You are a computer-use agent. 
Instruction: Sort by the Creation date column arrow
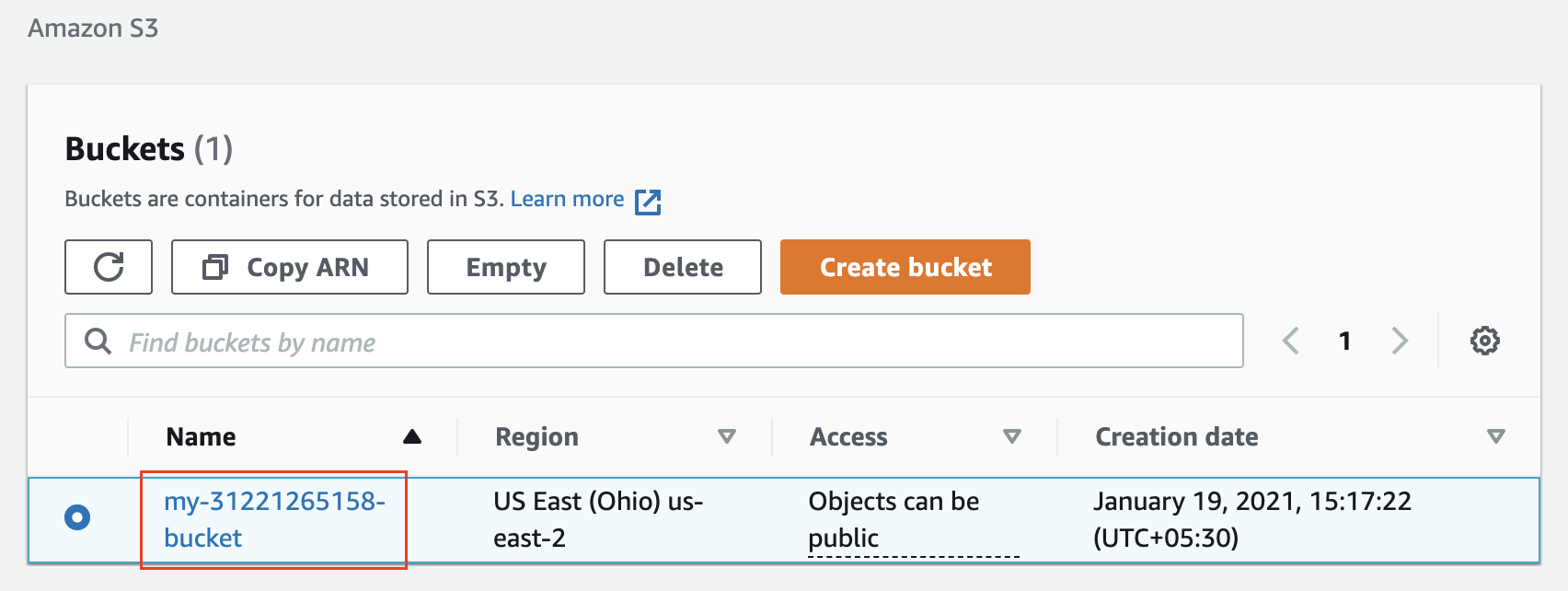click(1496, 436)
